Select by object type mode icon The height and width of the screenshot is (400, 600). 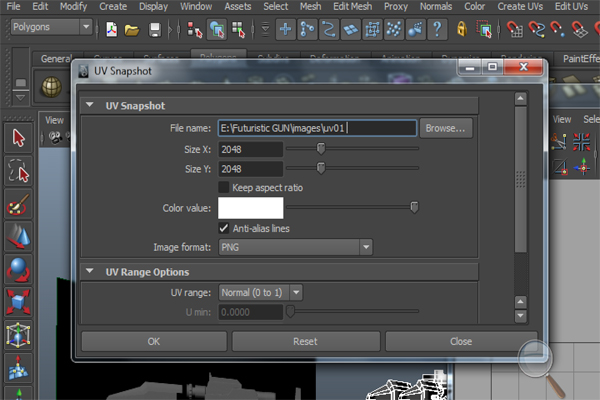click(217, 29)
